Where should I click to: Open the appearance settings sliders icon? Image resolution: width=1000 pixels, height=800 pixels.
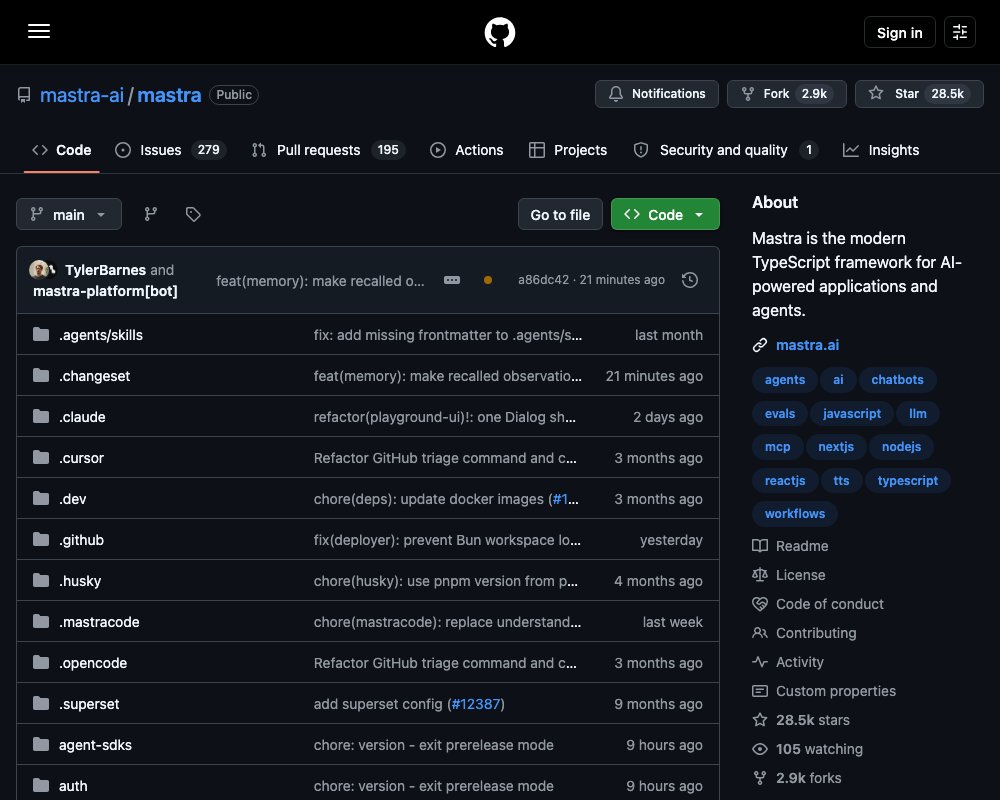coord(959,32)
